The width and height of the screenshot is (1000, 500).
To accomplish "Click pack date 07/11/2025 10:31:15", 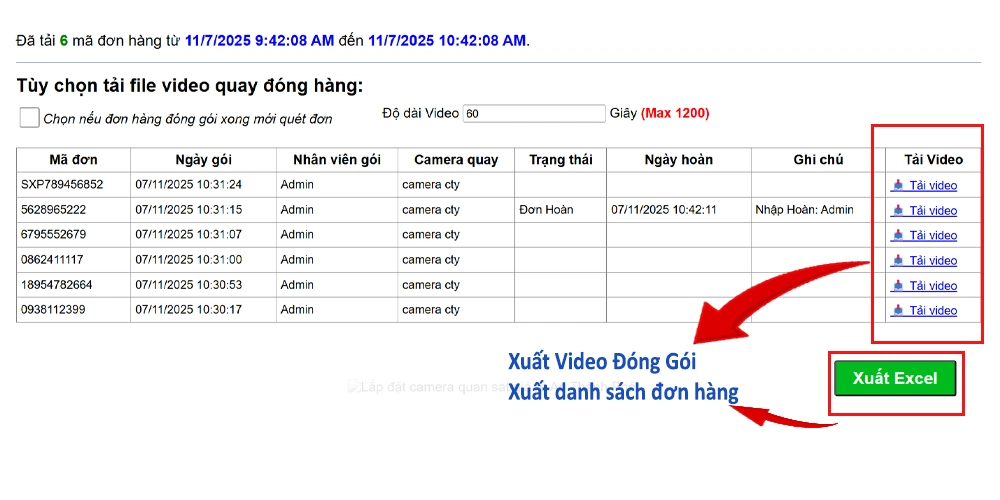I will pos(189,210).
